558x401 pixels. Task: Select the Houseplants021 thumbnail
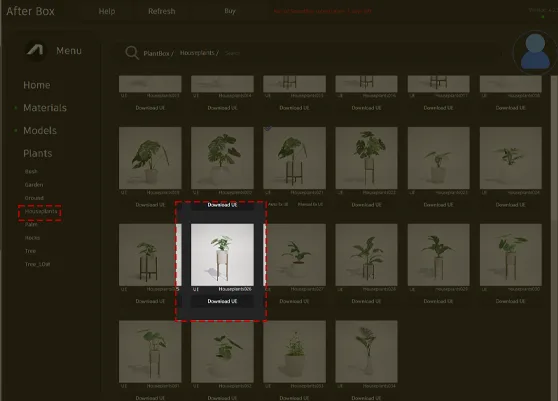click(x=294, y=158)
